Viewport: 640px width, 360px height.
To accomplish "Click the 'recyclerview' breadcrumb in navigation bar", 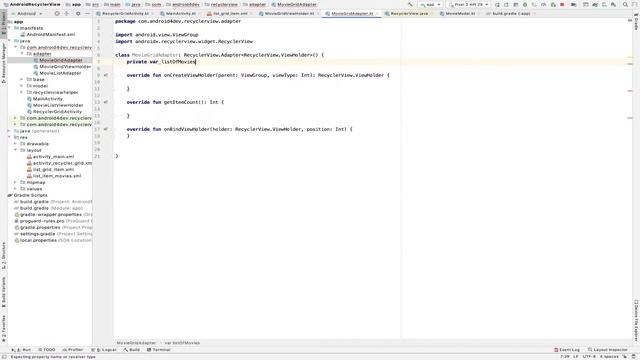I will point(221,4).
